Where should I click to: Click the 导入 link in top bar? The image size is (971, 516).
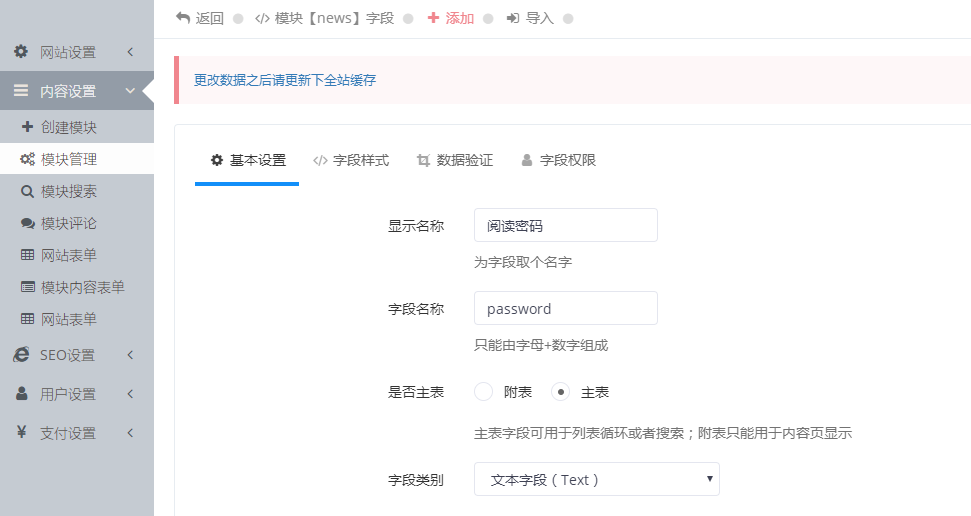(x=530, y=18)
